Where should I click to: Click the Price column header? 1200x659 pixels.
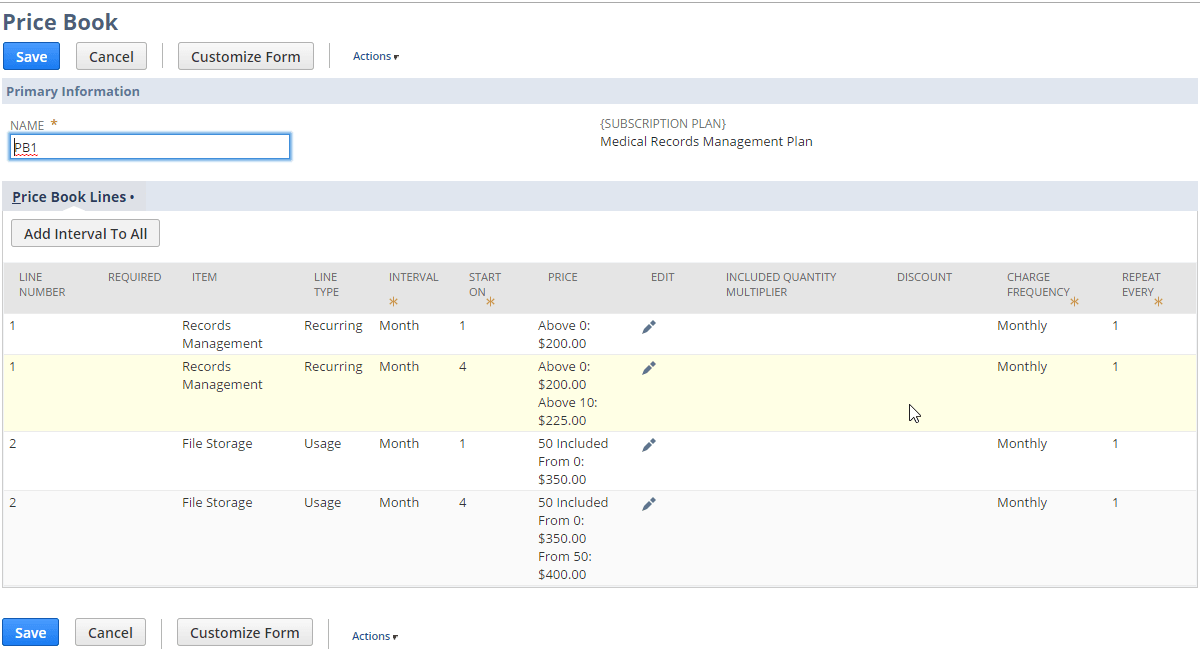point(563,277)
